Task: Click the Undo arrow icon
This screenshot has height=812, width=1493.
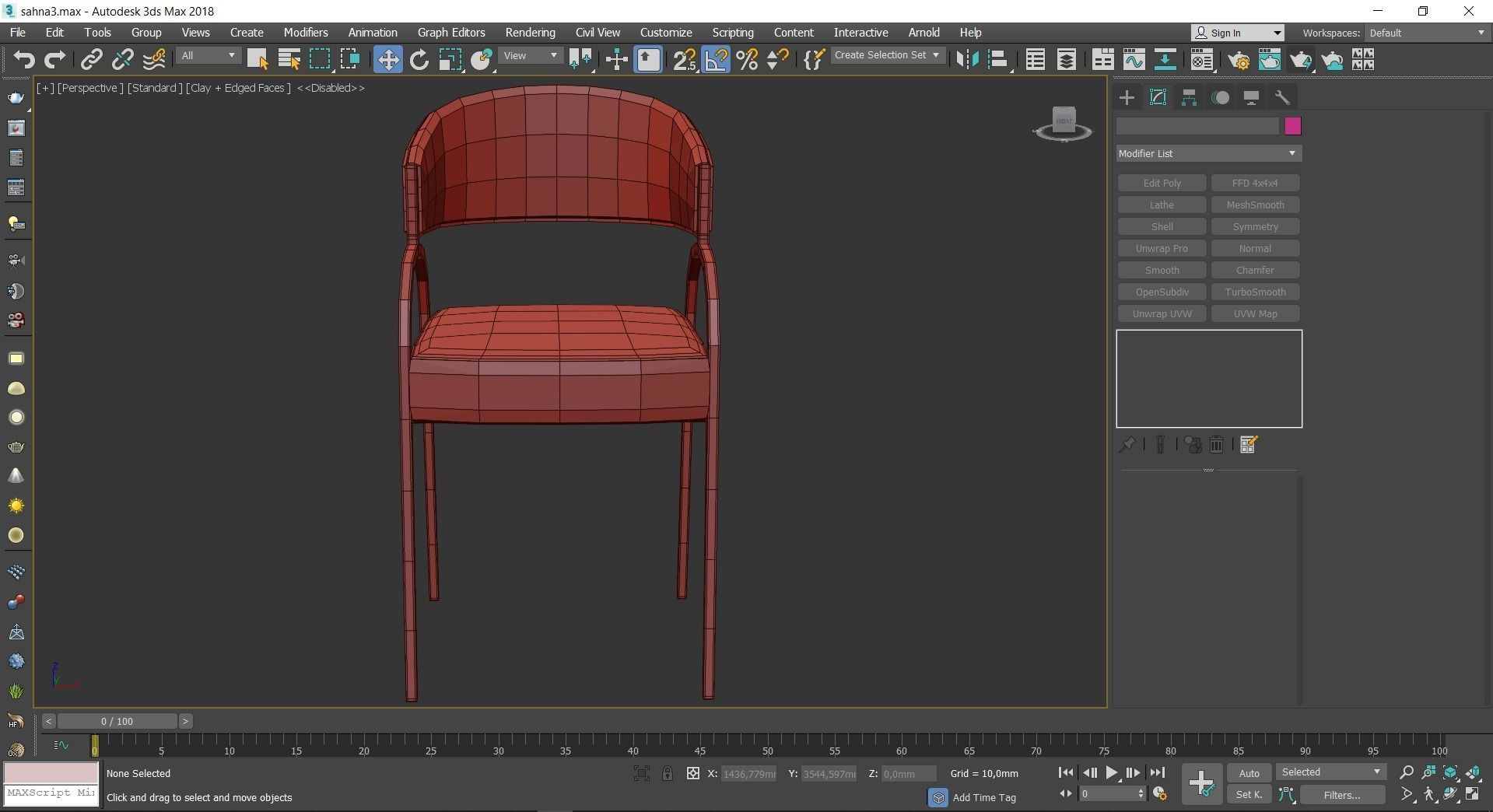Action: click(24, 60)
